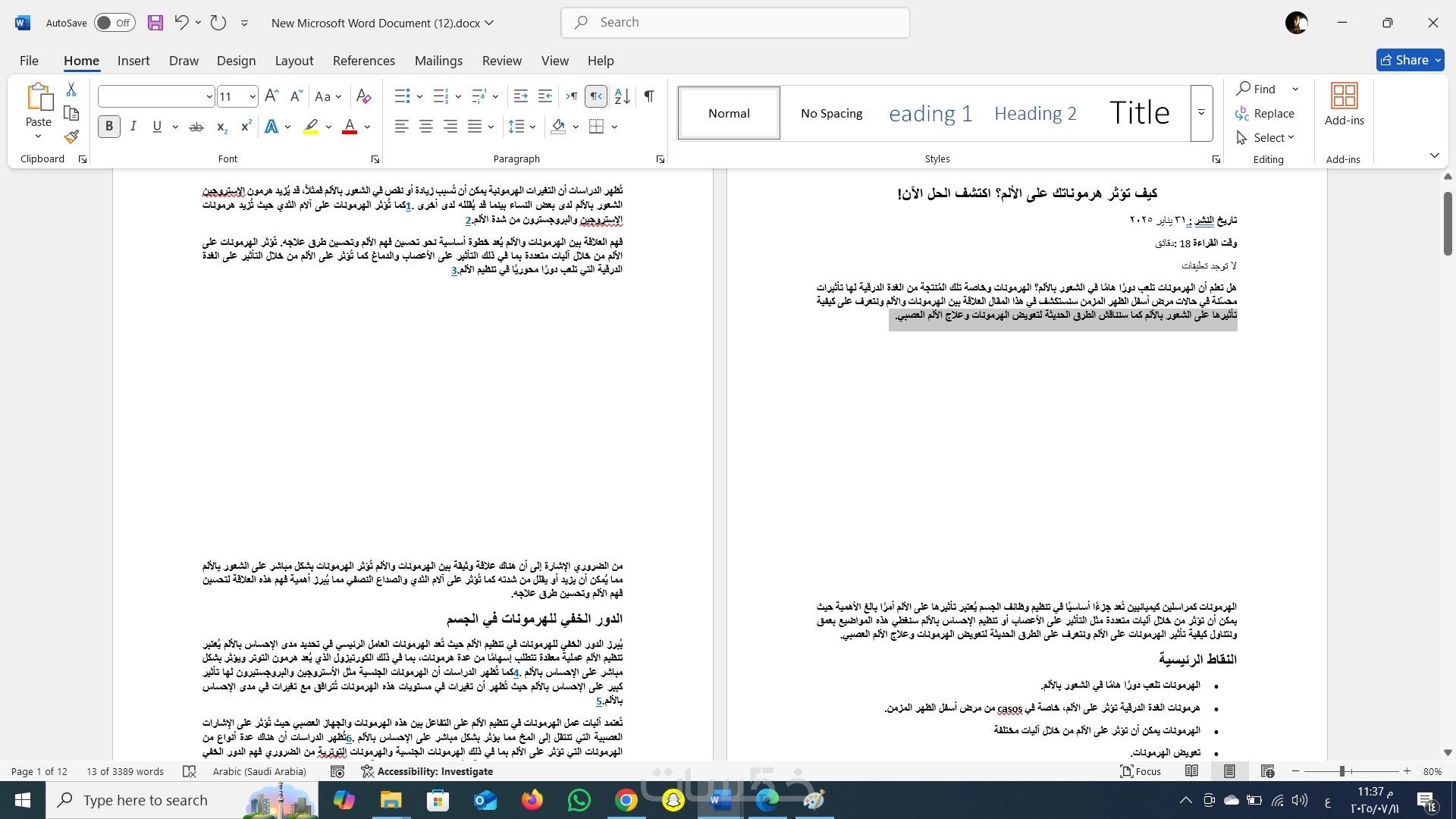Toggle right-to-left text direction
The height and width of the screenshot is (819, 1456).
[x=596, y=96]
